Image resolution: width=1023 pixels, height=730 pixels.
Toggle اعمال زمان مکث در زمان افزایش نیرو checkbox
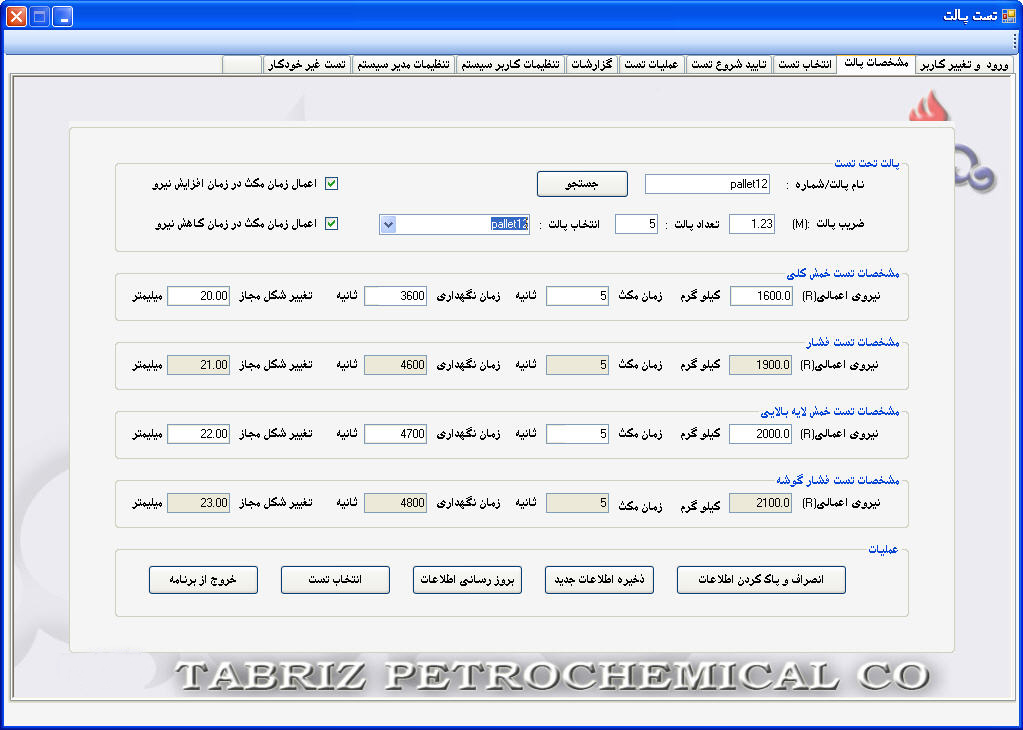[332, 184]
